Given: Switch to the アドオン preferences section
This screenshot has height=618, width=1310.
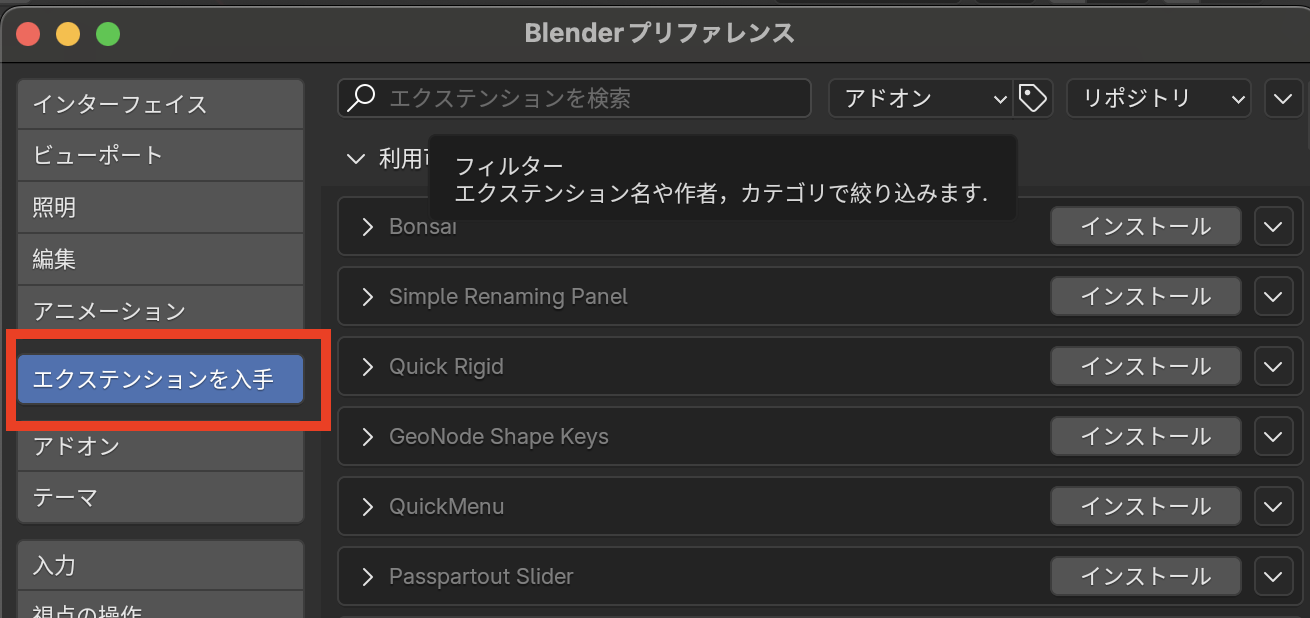Looking at the screenshot, I should click(160, 447).
